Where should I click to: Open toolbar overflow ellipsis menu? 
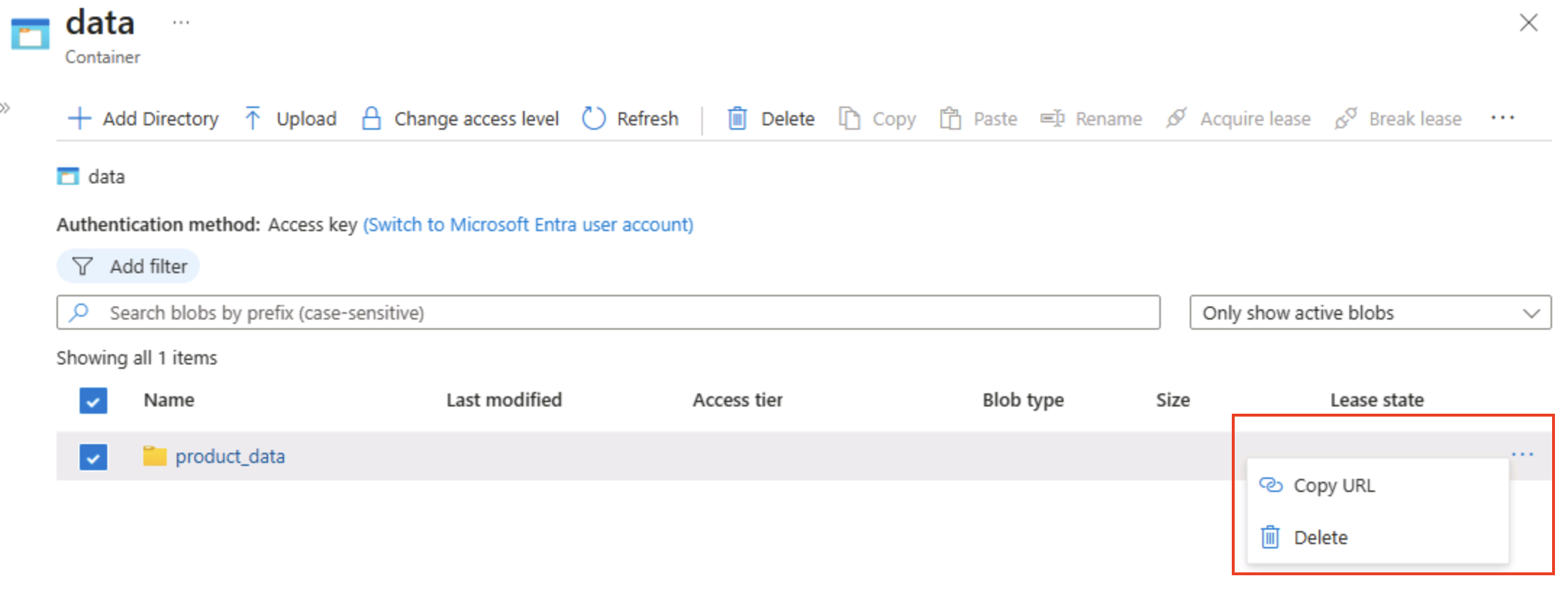(x=1502, y=118)
